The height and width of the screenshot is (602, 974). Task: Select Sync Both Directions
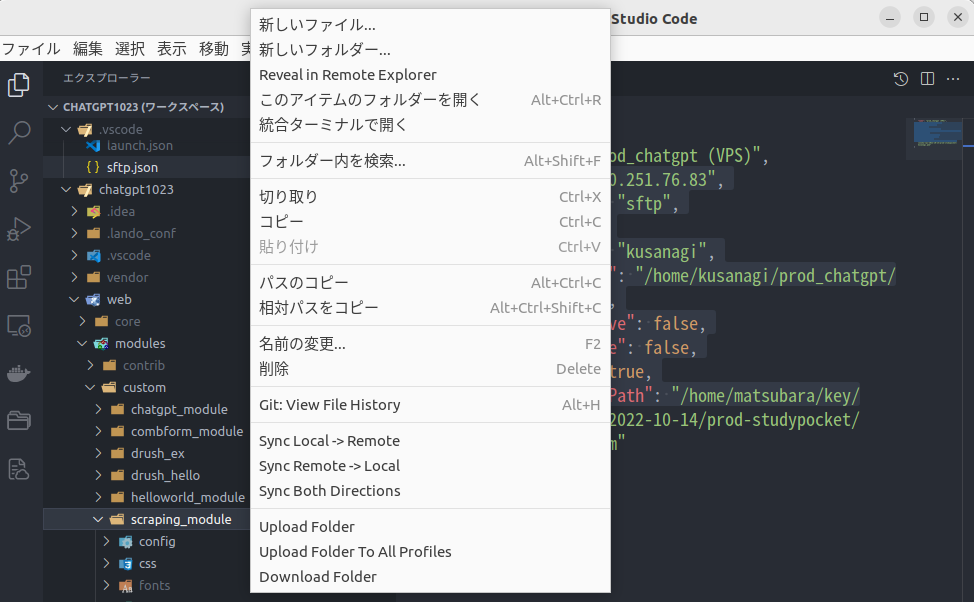(x=430, y=491)
